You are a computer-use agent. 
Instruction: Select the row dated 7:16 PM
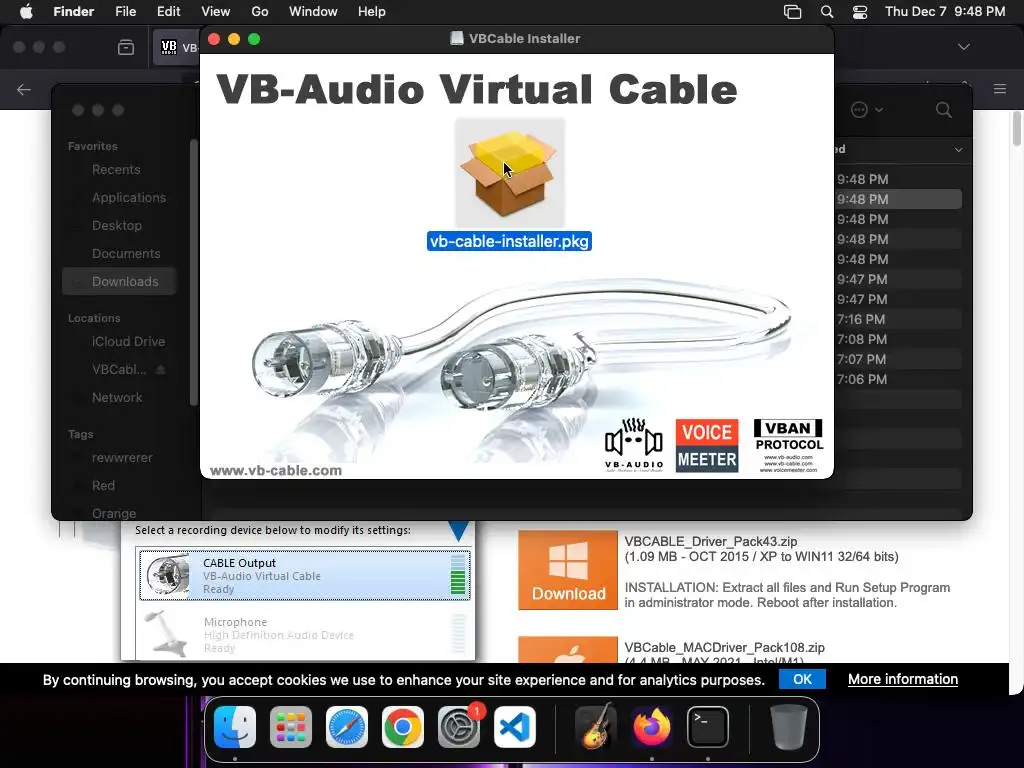(x=898, y=319)
